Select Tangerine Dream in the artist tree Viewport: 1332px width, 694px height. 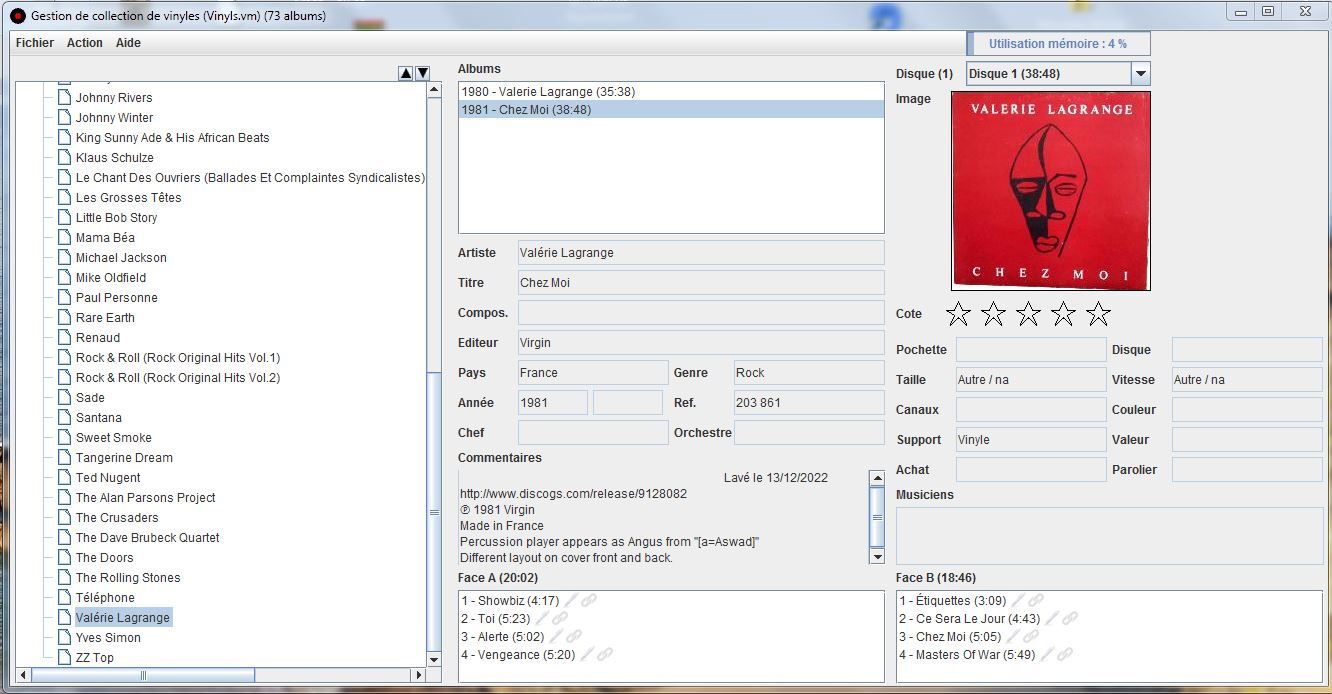tap(124, 457)
